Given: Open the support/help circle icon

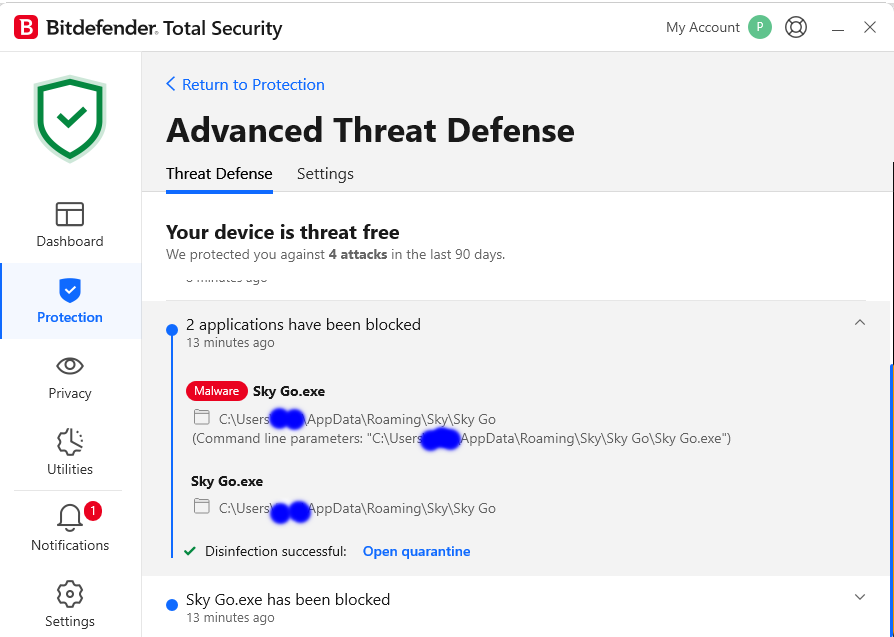Looking at the screenshot, I should pos(796,27).
